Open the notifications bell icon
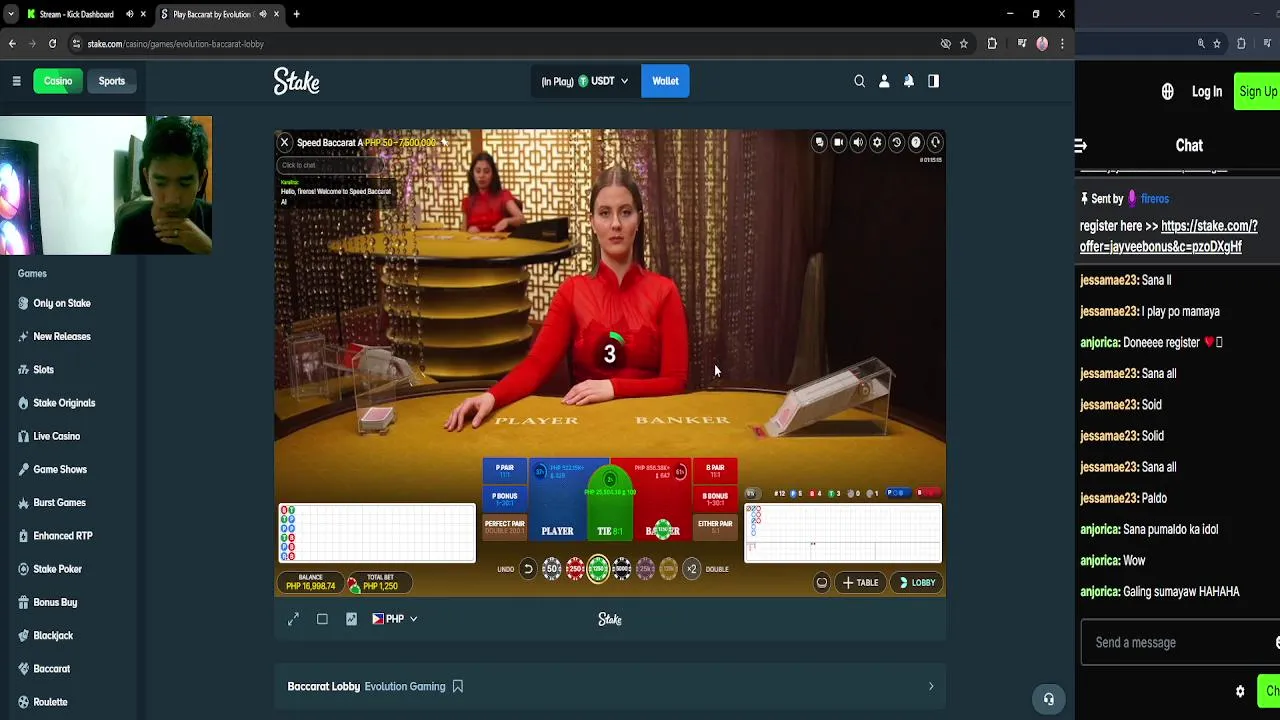Screen dimensions: 1280x720 (909, 81)
